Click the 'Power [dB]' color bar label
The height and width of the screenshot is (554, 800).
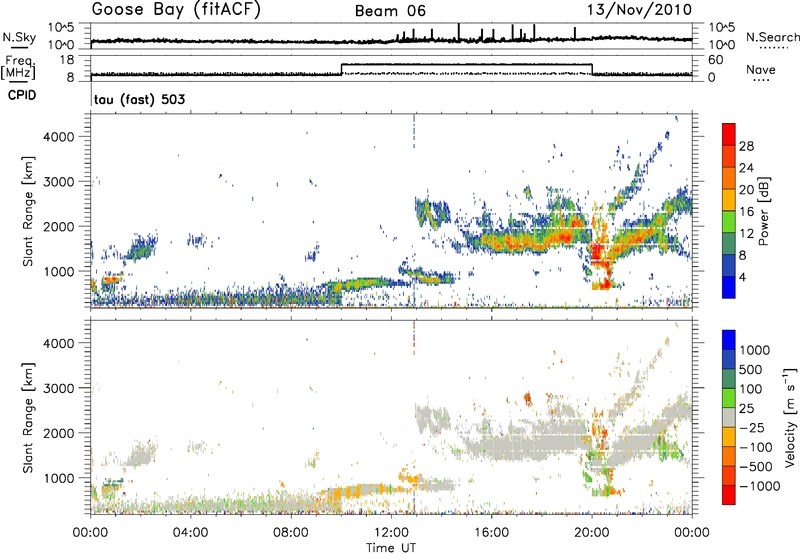(763, 211)
